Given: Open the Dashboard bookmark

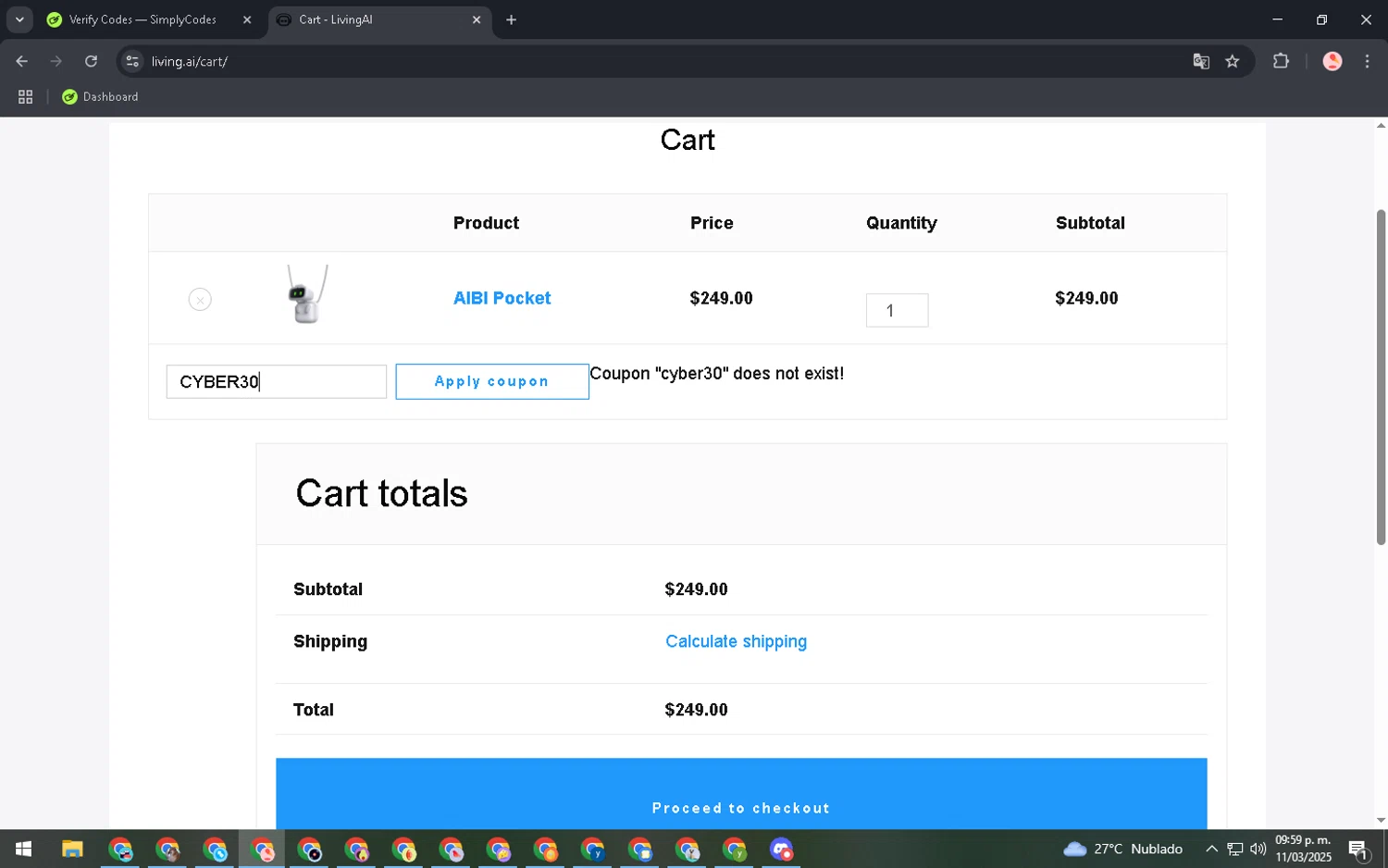Looking at the screenshot, I should 100,96.
